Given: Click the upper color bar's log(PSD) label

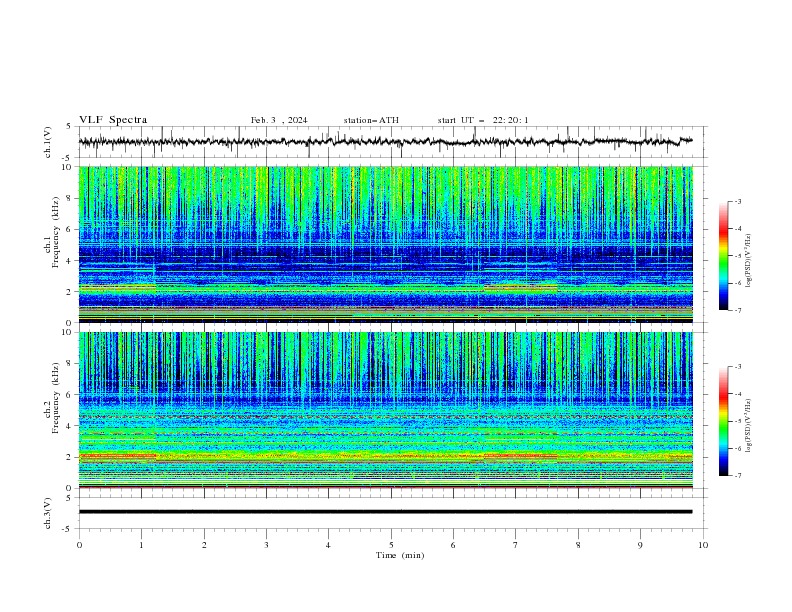Looking at the screenshot, I should (x=749, y=261).
